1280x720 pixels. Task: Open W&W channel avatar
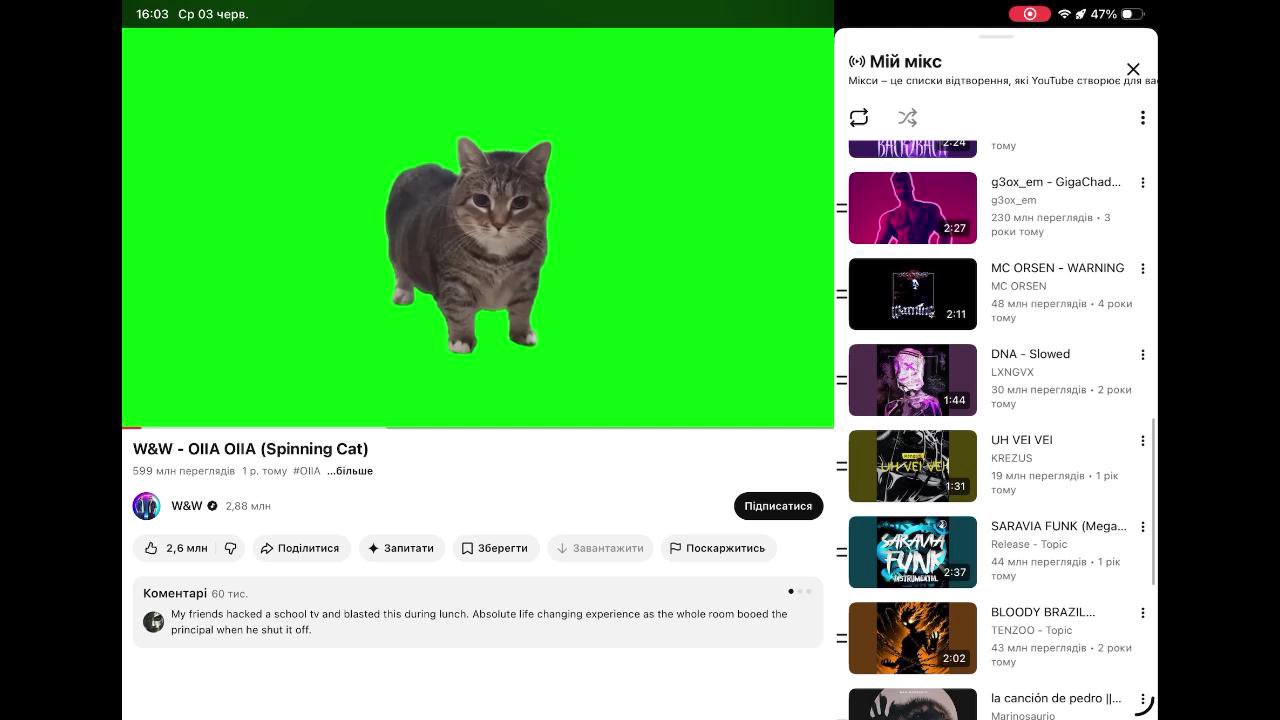click(147, 506)
